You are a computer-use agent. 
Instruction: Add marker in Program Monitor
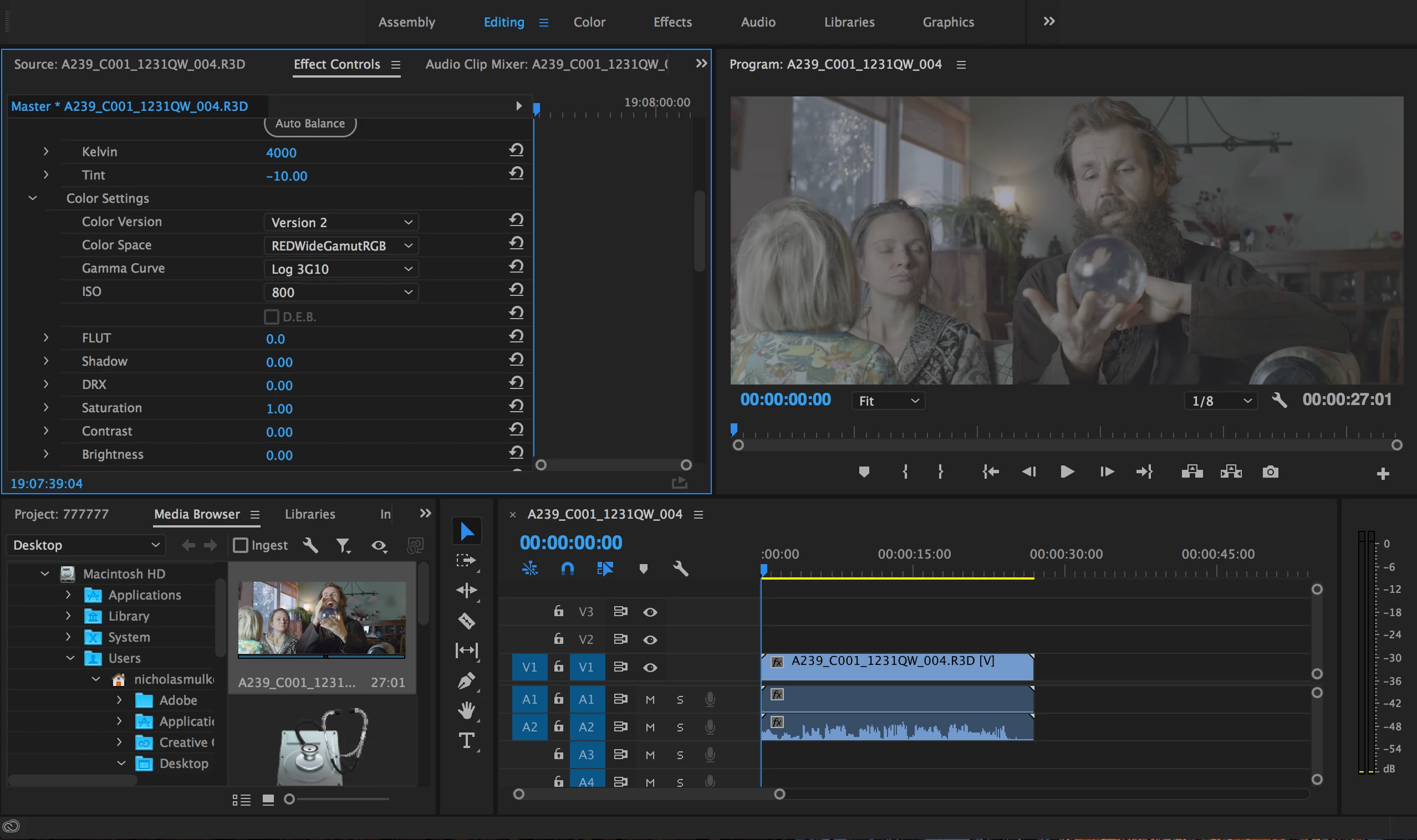click(864, 472)
